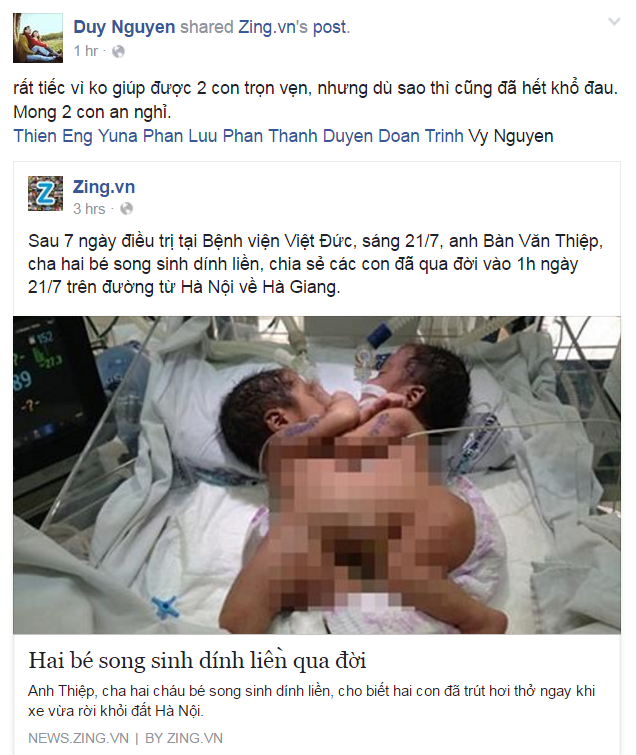
Task: Click the Zing.vn page logo avatar
Action: 45,194
